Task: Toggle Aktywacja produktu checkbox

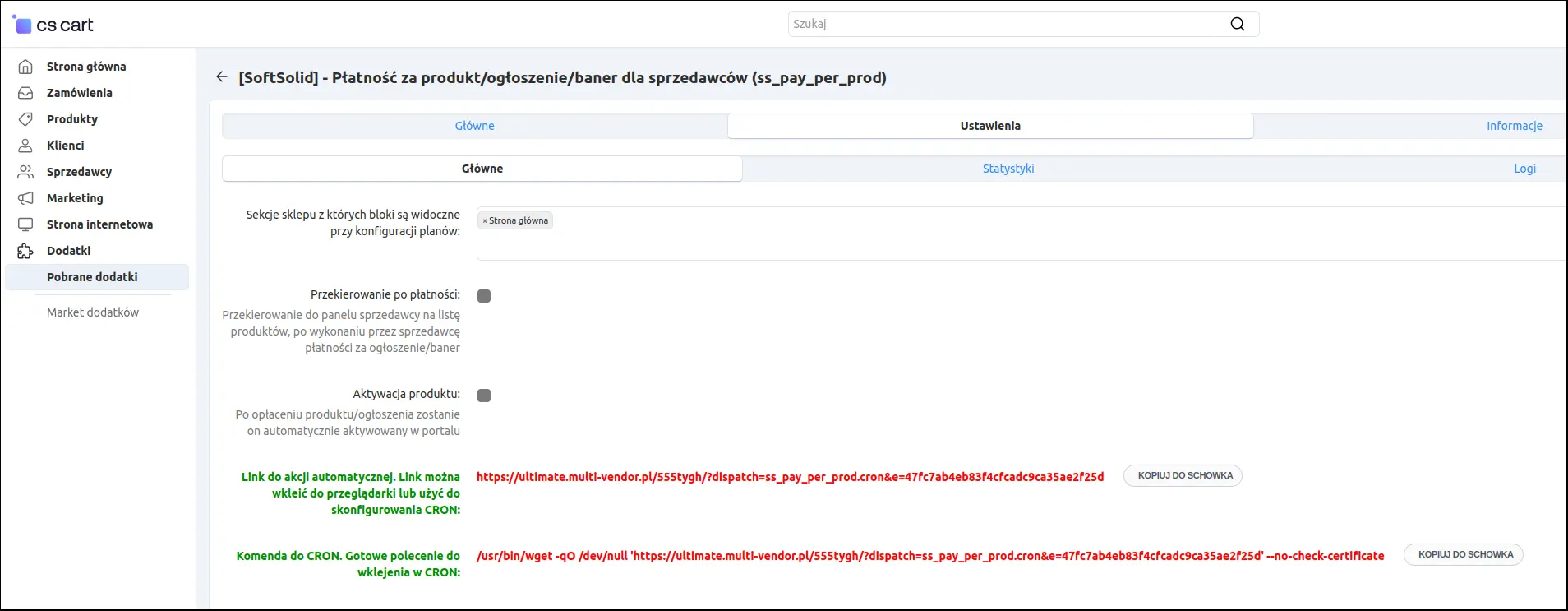Action: click(484, 396)
